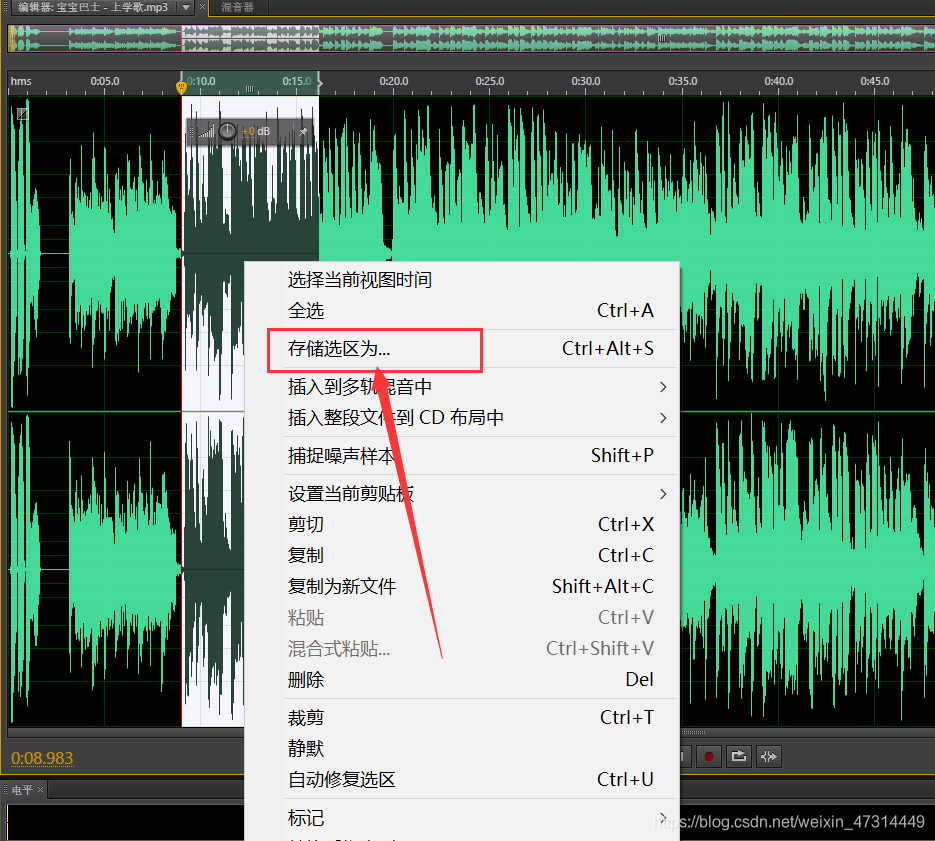
Task: Click 捕捉噪声样本 menu entry
Action: point(341,456)
